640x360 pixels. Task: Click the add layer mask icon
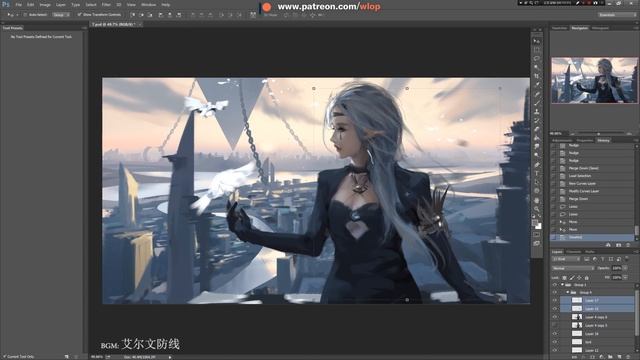[x=593, y=357]
